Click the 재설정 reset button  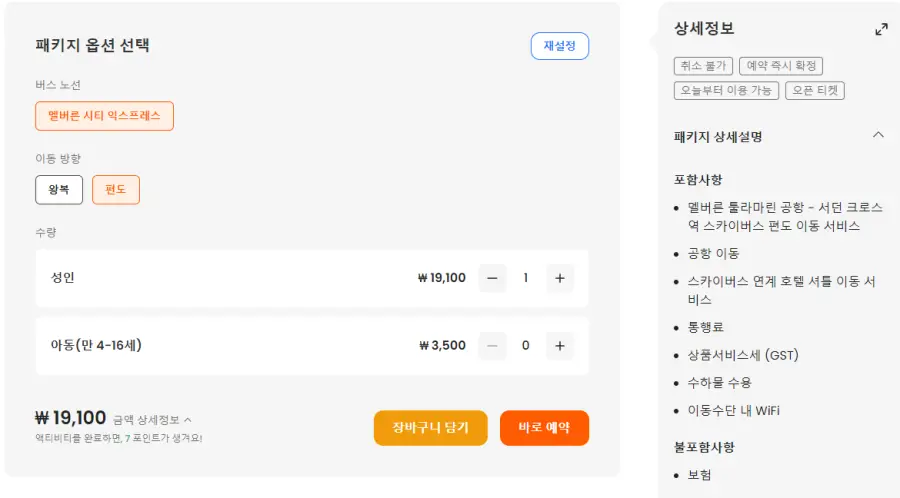tap(560, 46)
